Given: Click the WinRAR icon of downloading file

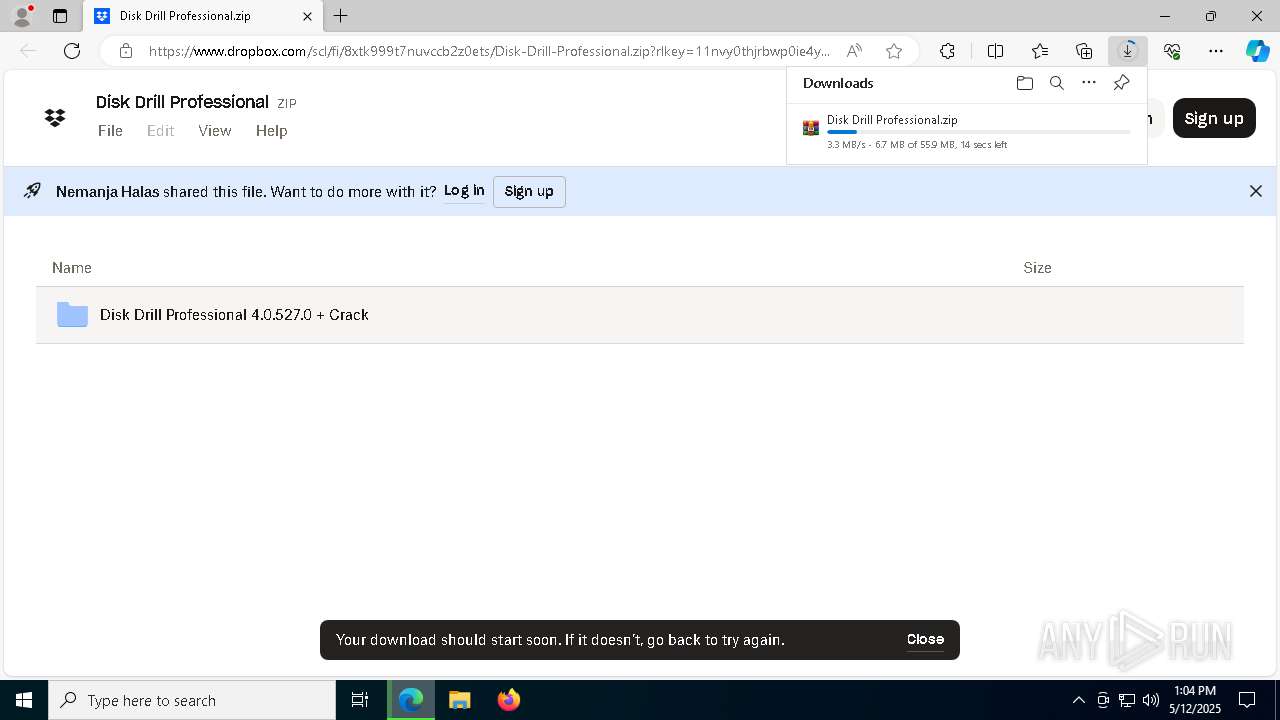Looking at the screenshot, I should pos(811,128).
